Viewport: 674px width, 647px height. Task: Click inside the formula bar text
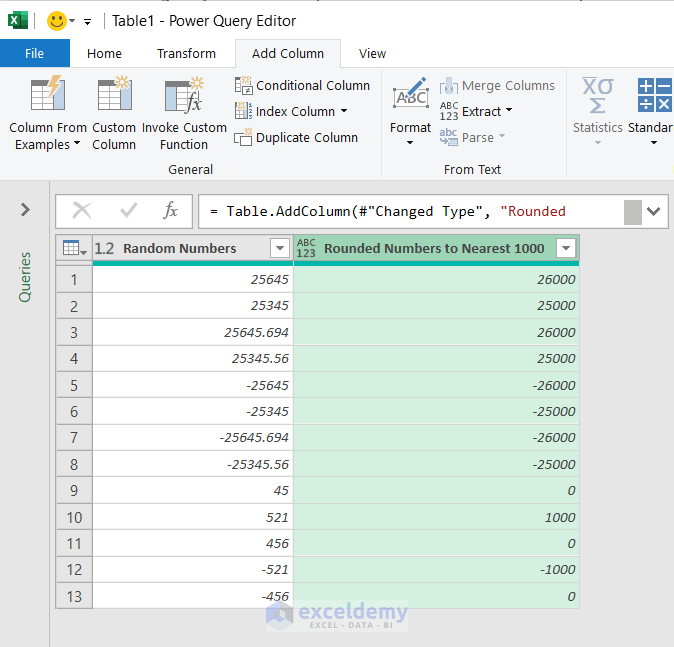[x=400, y=211]
